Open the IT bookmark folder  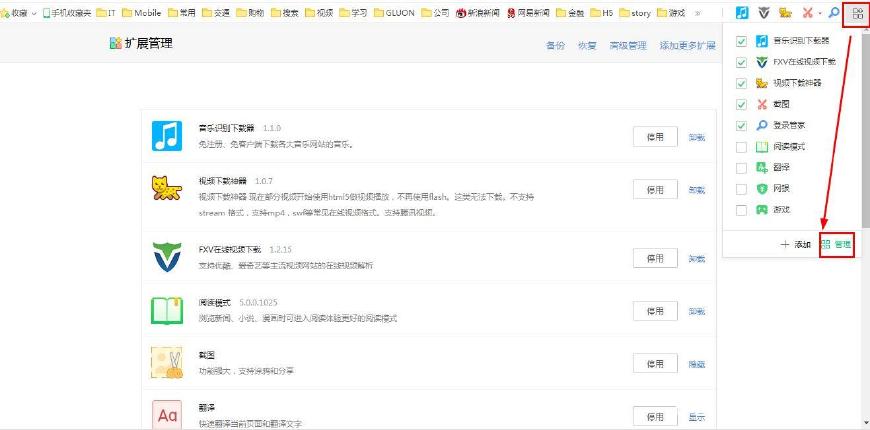click(106, 13)
